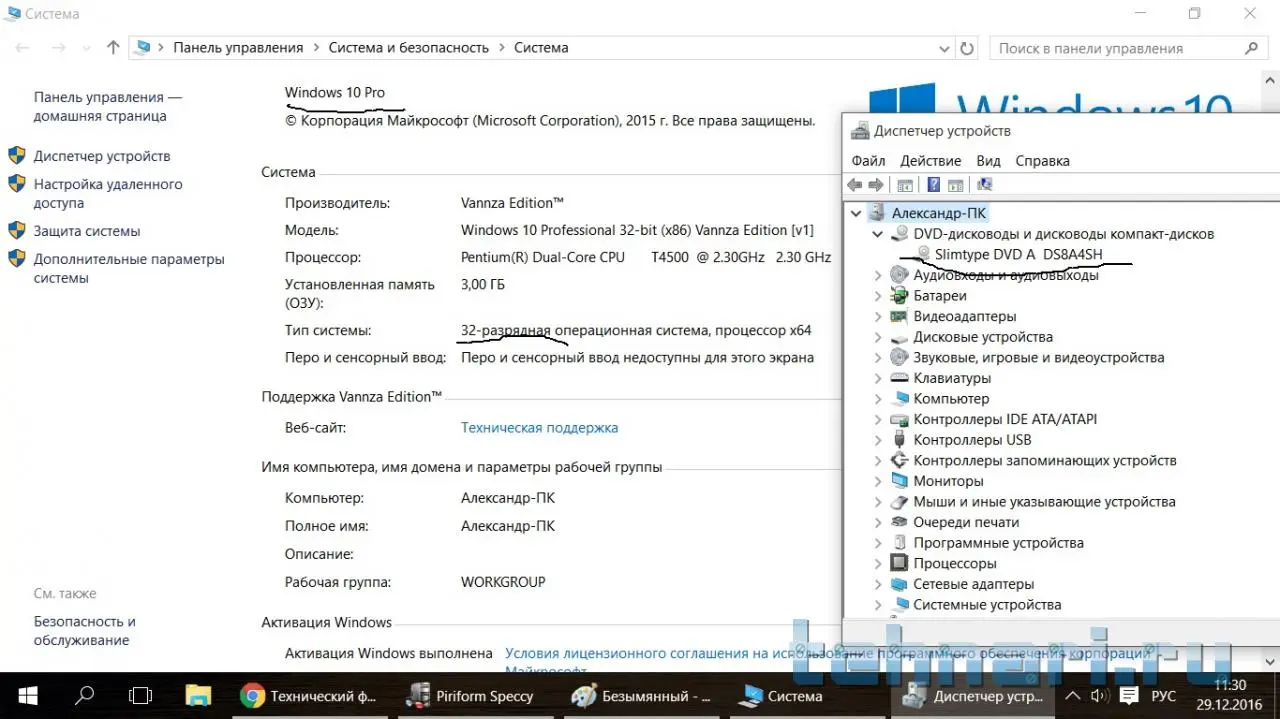Viewport: 1280px width, 719px height.
Task: Expand the Процессоры node
Action: 878,563
